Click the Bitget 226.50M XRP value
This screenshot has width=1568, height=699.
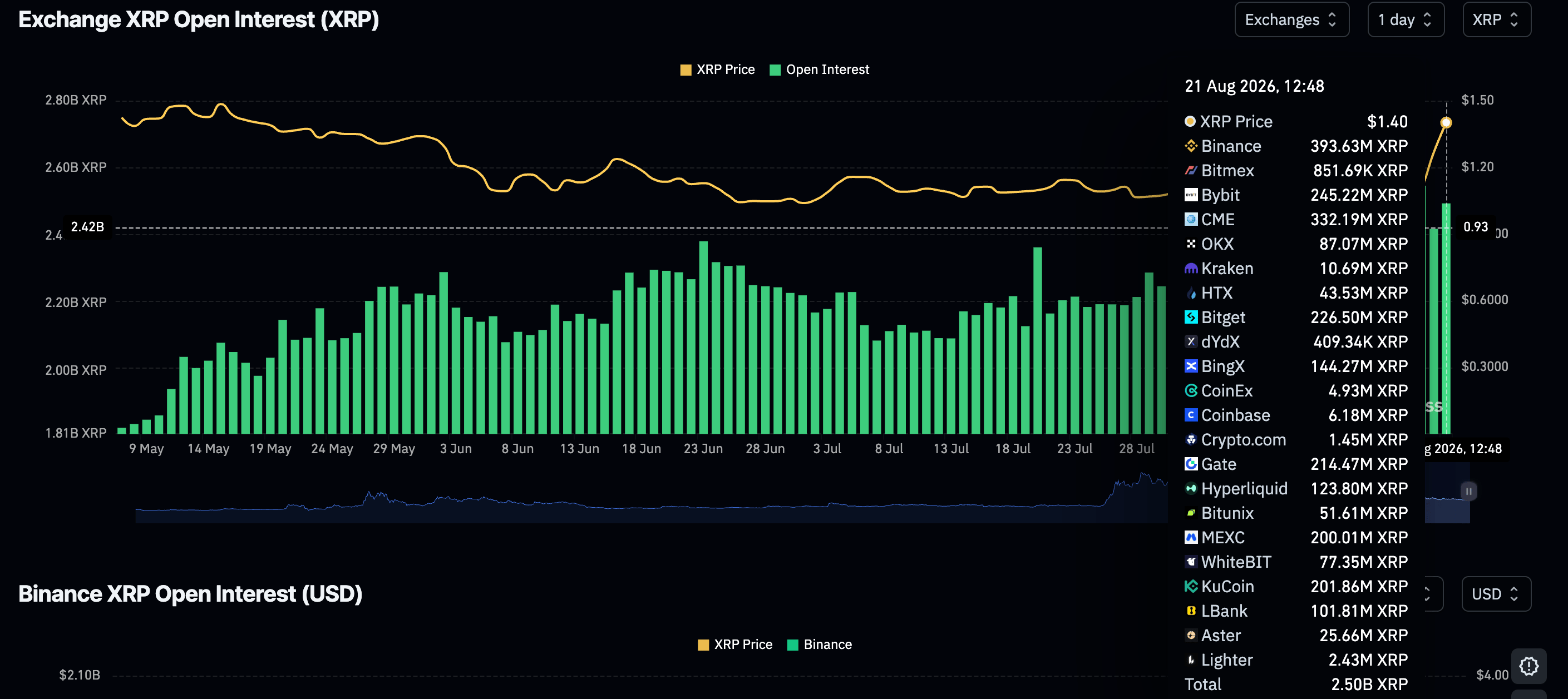[1359, 317]
